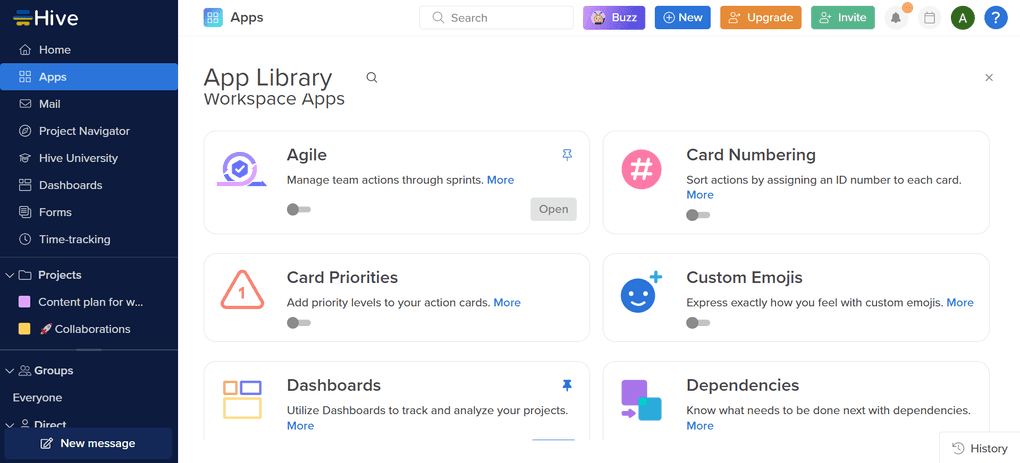The height and width of the screenshot is (463, 1020).
Task: Click the Card Numbering title
Action: (x=751, y=155)
